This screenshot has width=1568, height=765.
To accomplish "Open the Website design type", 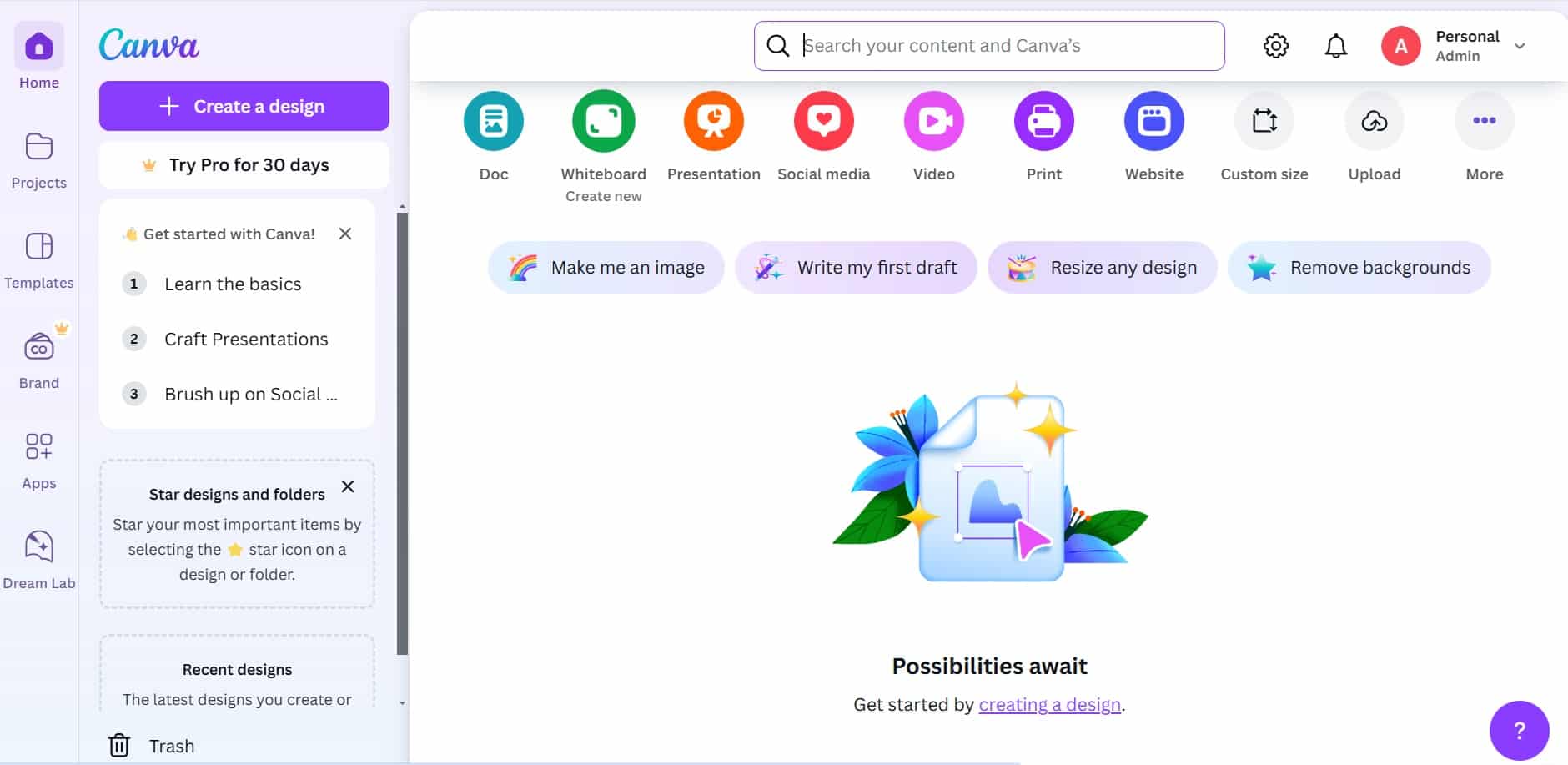I will click(1153, 122).
